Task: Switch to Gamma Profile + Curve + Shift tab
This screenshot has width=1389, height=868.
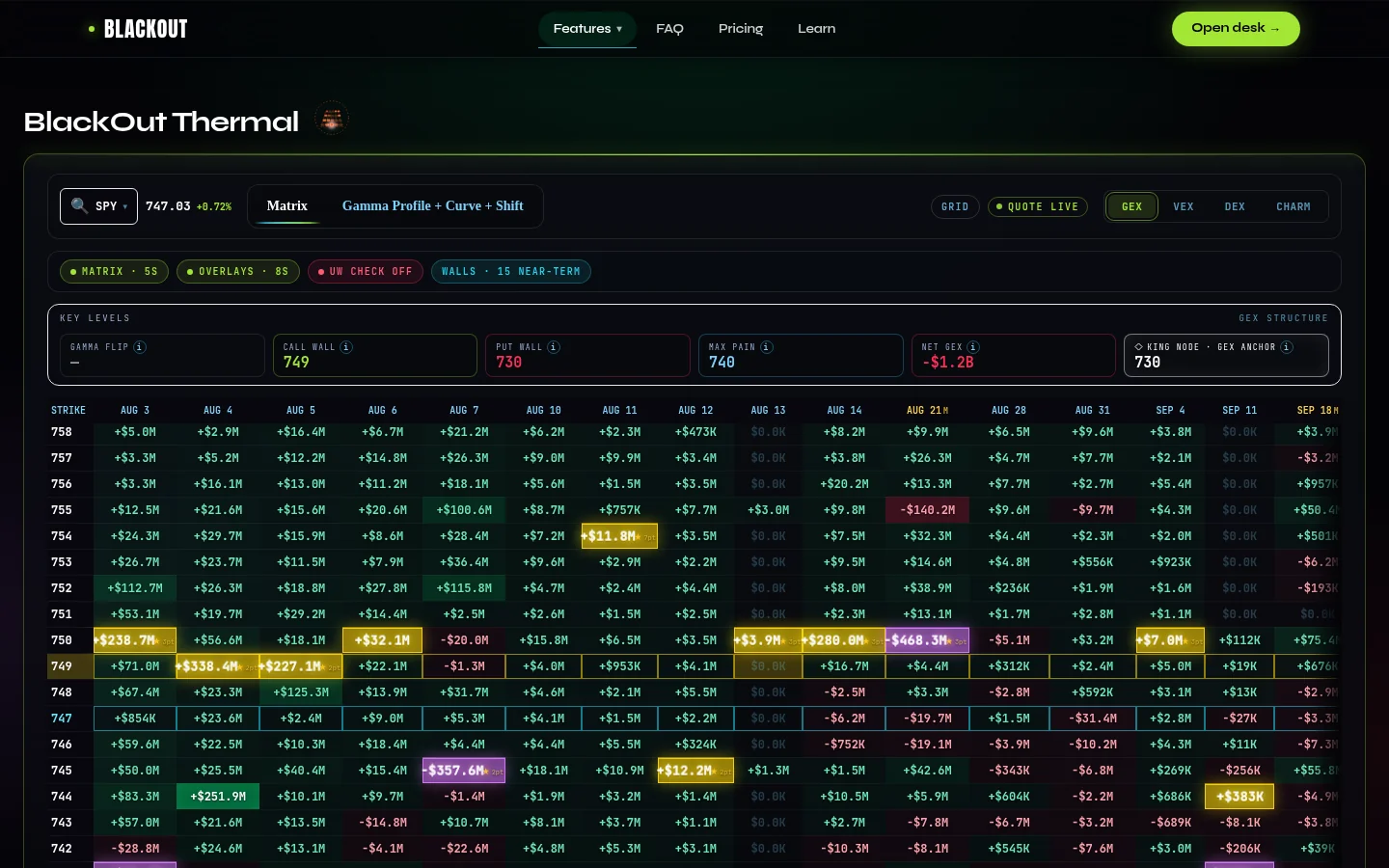Action: coord(433,206)
